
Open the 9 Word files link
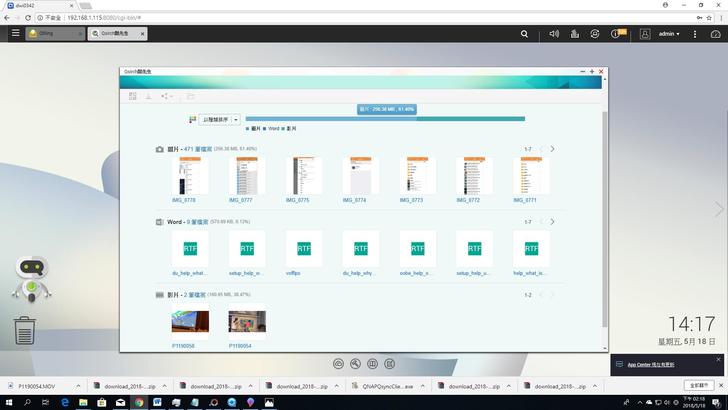198,222
